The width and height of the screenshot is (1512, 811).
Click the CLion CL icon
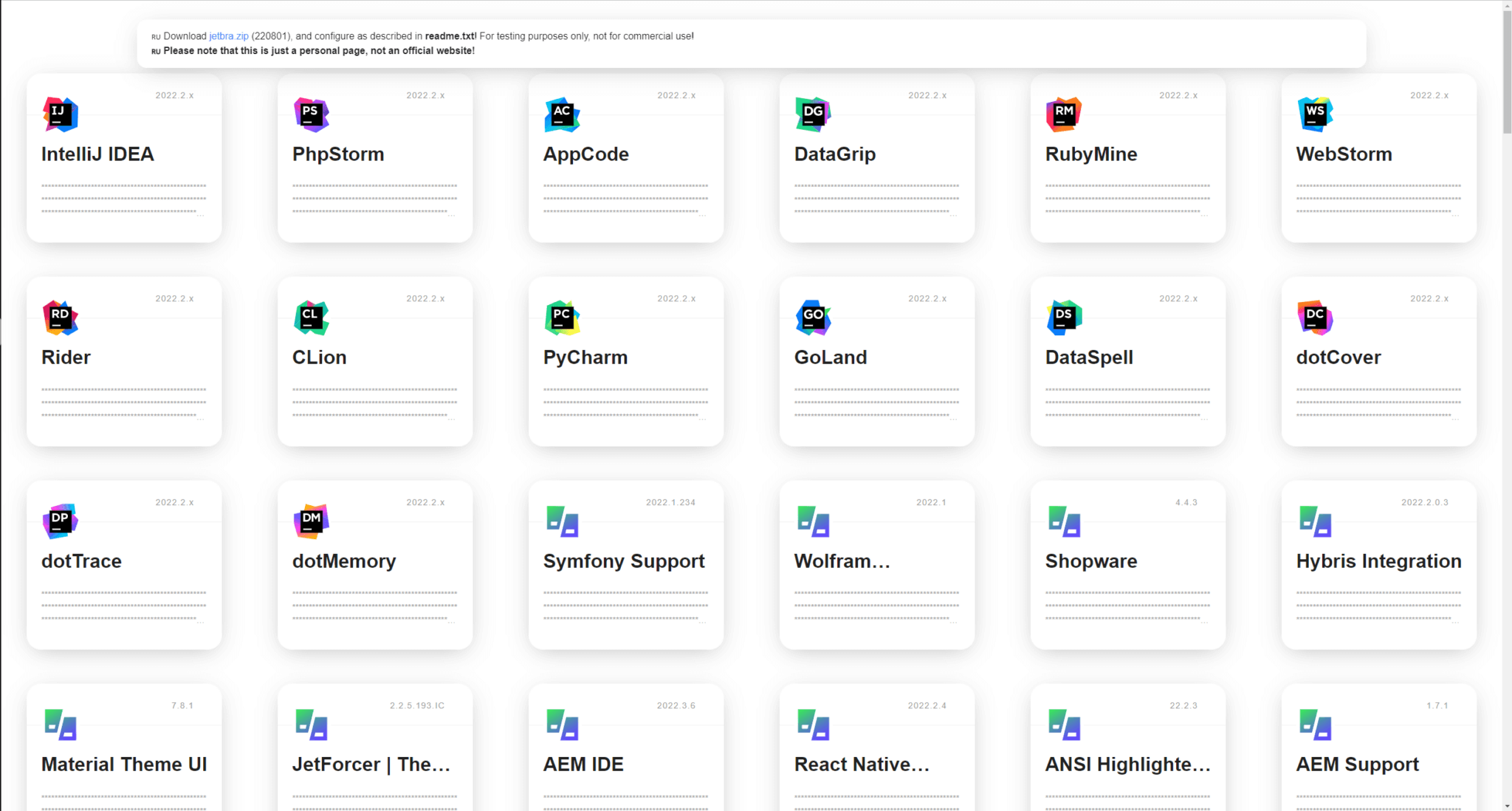(x=311, y=318)
